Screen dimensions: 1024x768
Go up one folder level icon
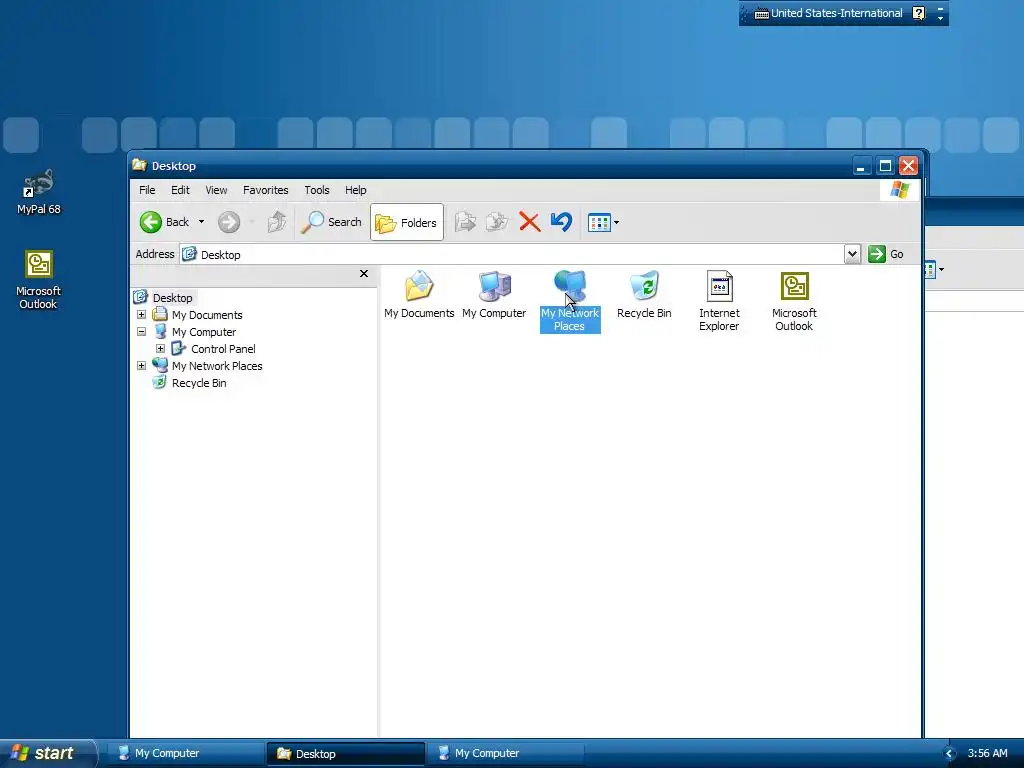pos(277,222)
